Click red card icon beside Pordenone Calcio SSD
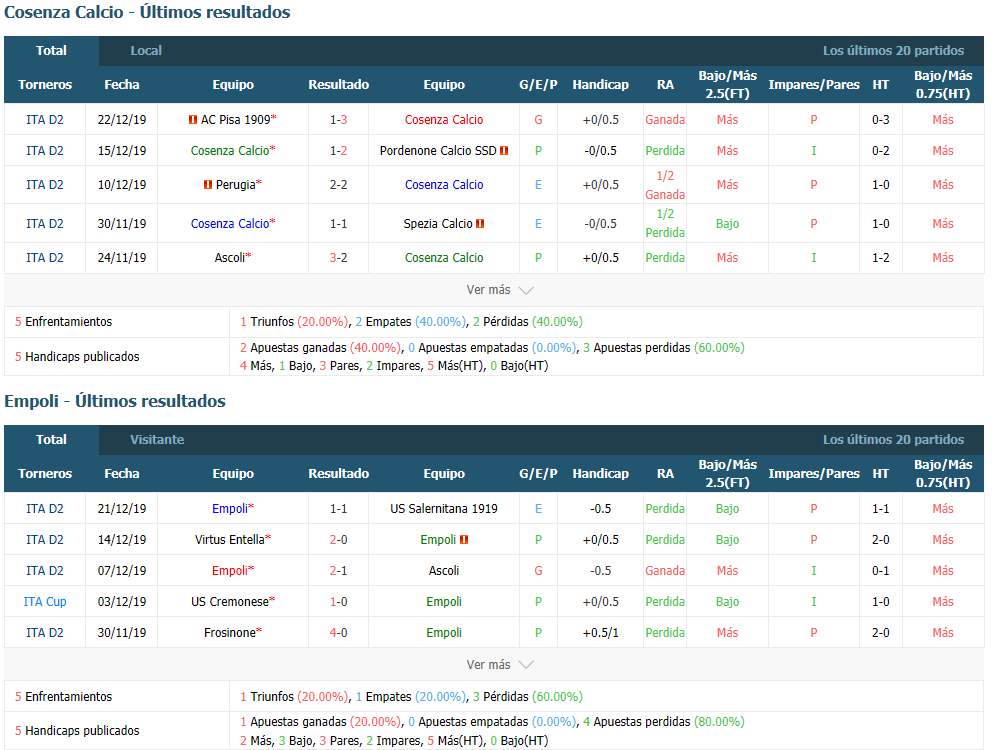 pyautogui.click(x=504, y=151)
